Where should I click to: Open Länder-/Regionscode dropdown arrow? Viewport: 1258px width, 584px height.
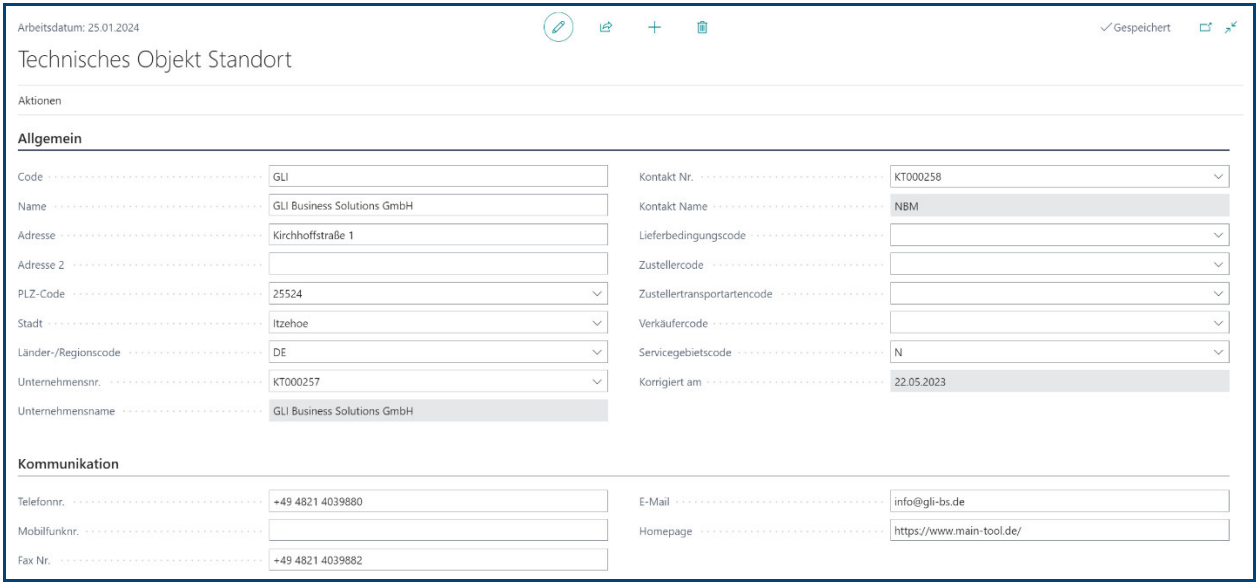[597, 352]
